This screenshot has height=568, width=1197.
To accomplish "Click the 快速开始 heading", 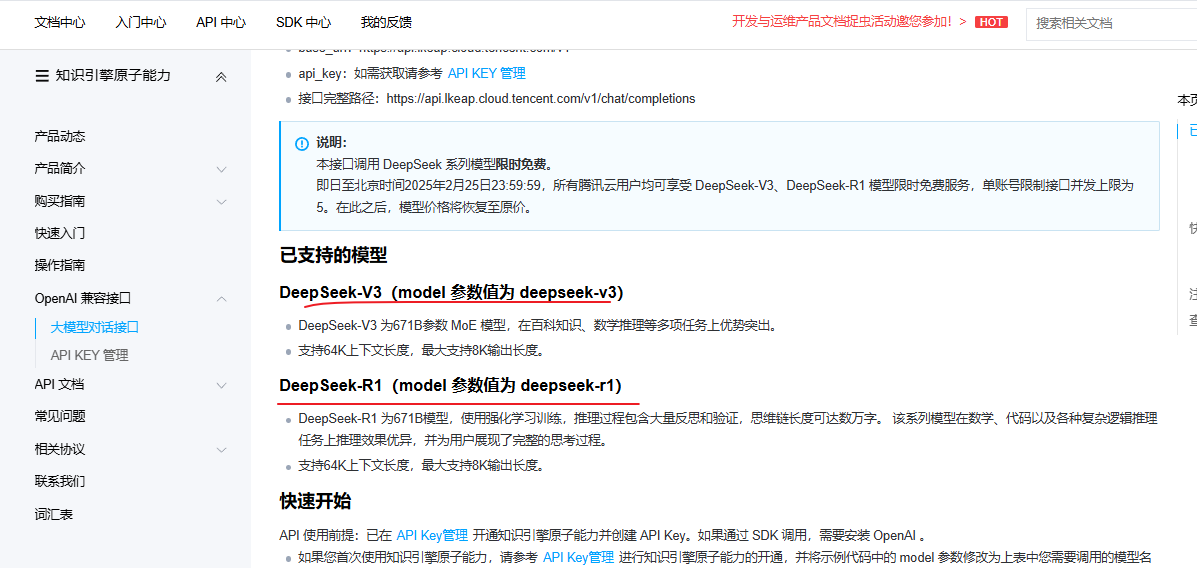I will pyautogui.click(x=315, y=501).
